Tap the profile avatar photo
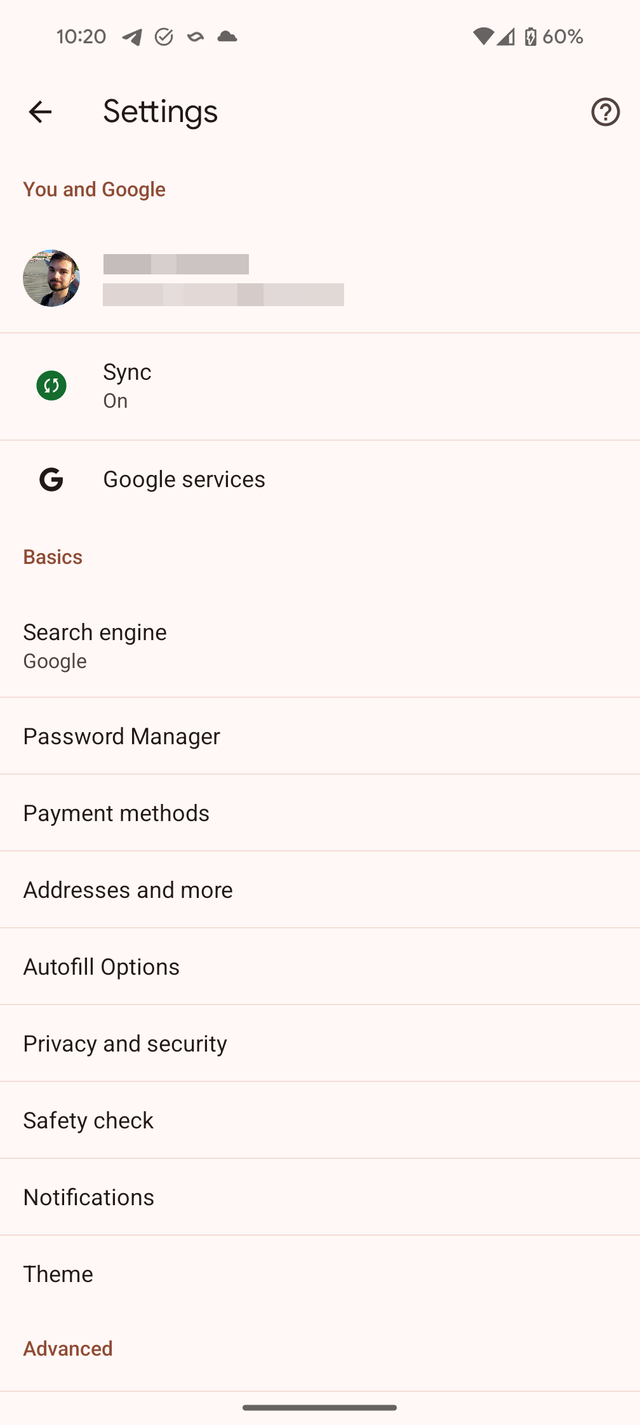This screenshot has height=1425, width=640. tap(51, 278)
